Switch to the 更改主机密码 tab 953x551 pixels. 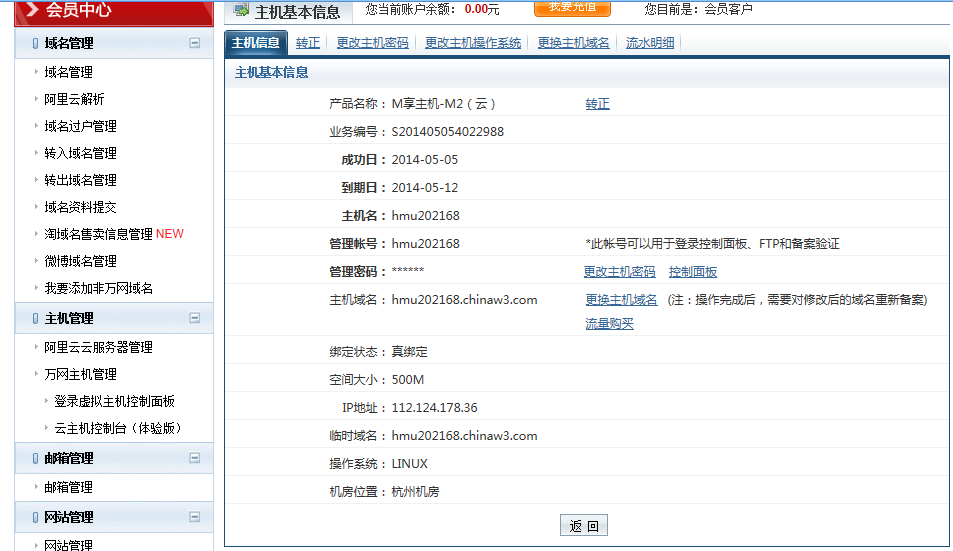[x=372, y=43]
